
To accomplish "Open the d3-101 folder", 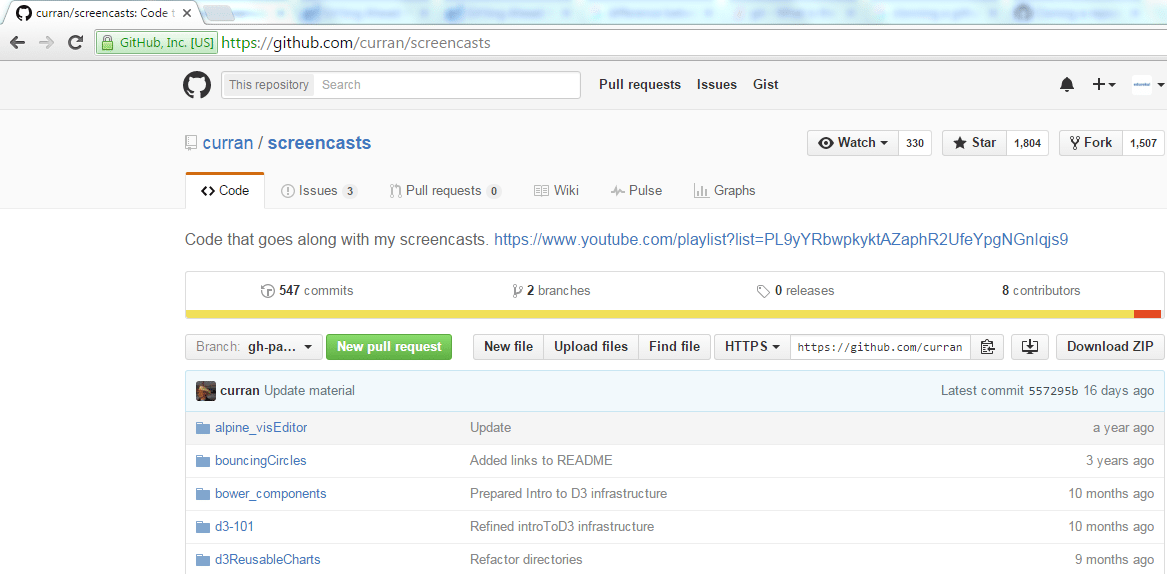I will (234, 526).
